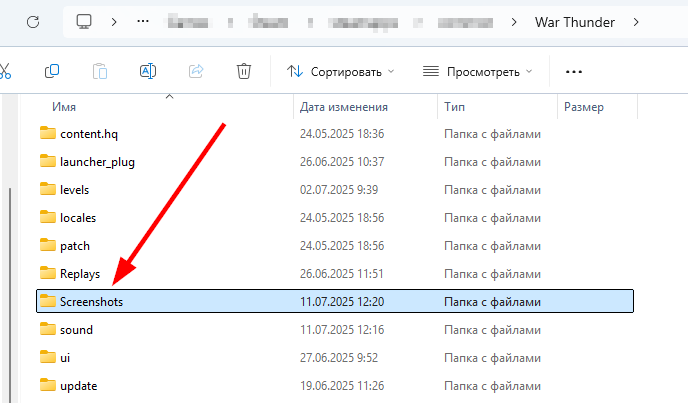Select the locales folder icon
This screenshot has height=403, width=688.
48,217
